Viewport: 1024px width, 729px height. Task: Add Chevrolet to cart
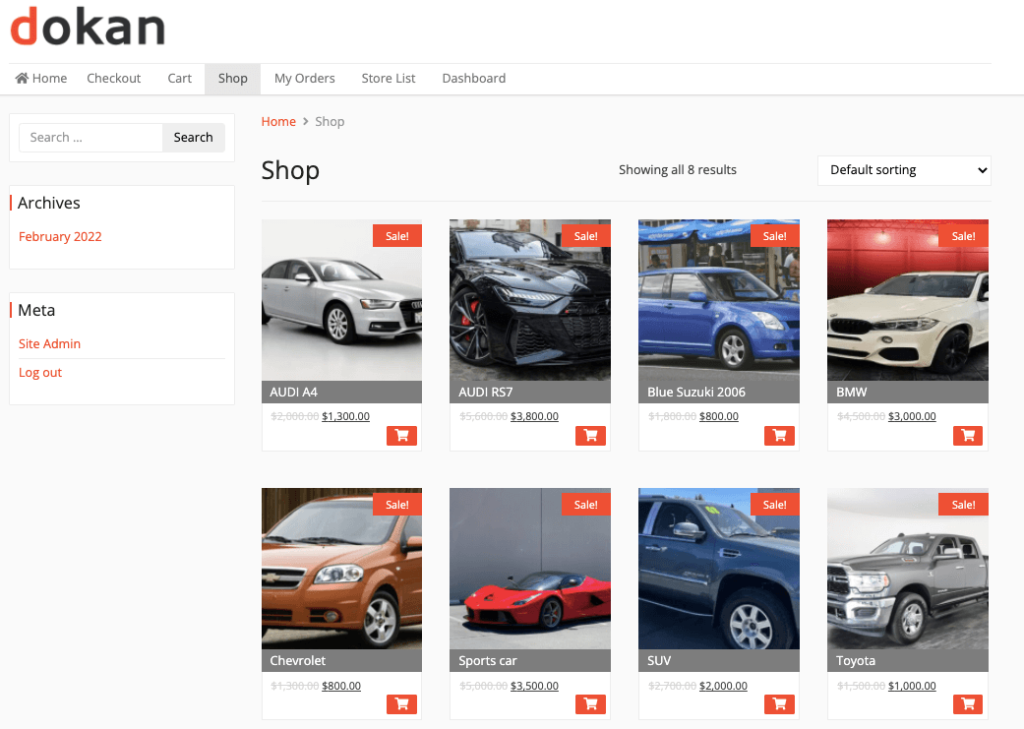tap(402, 704)
